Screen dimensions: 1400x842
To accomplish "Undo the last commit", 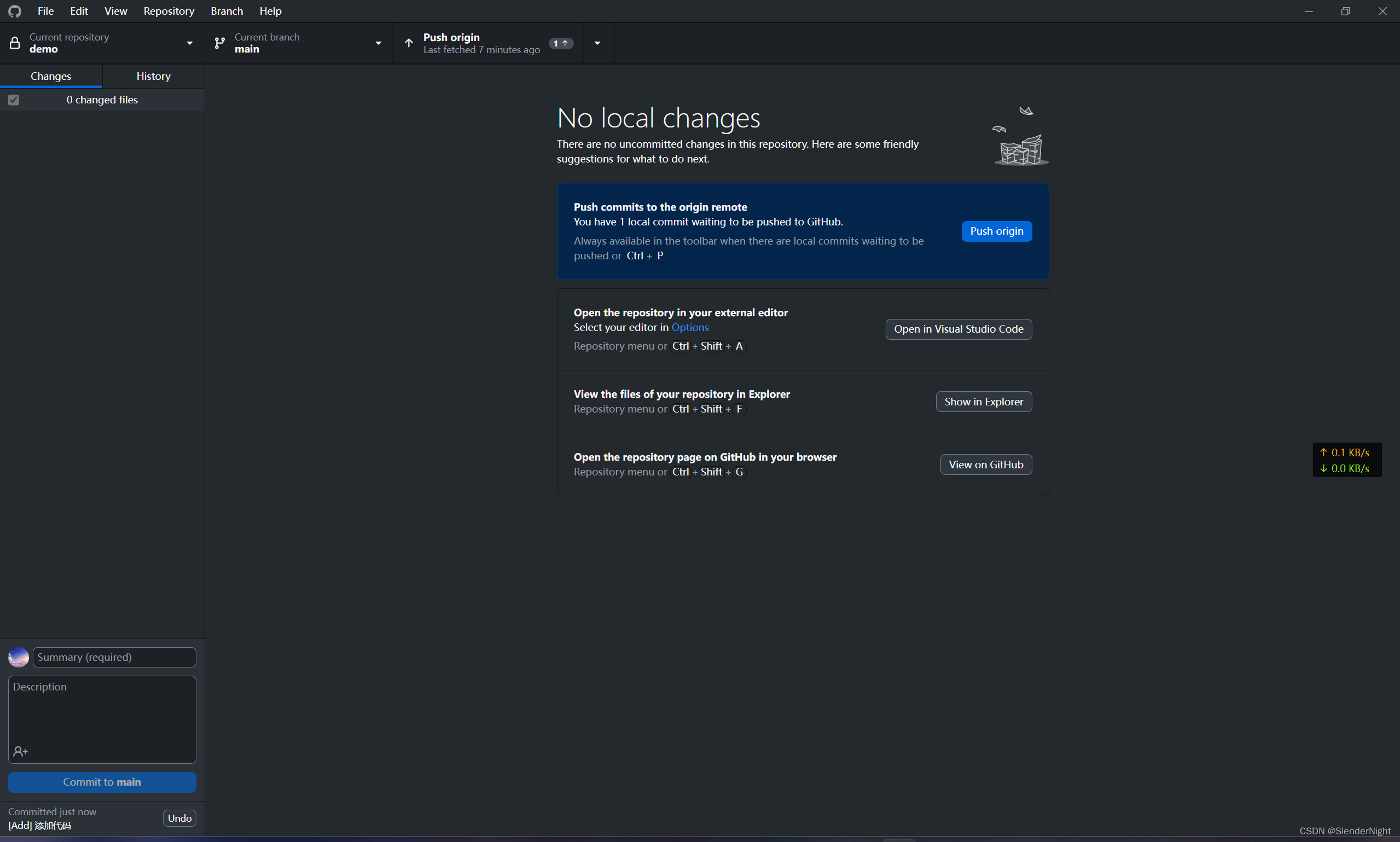I will click(179, 817).
